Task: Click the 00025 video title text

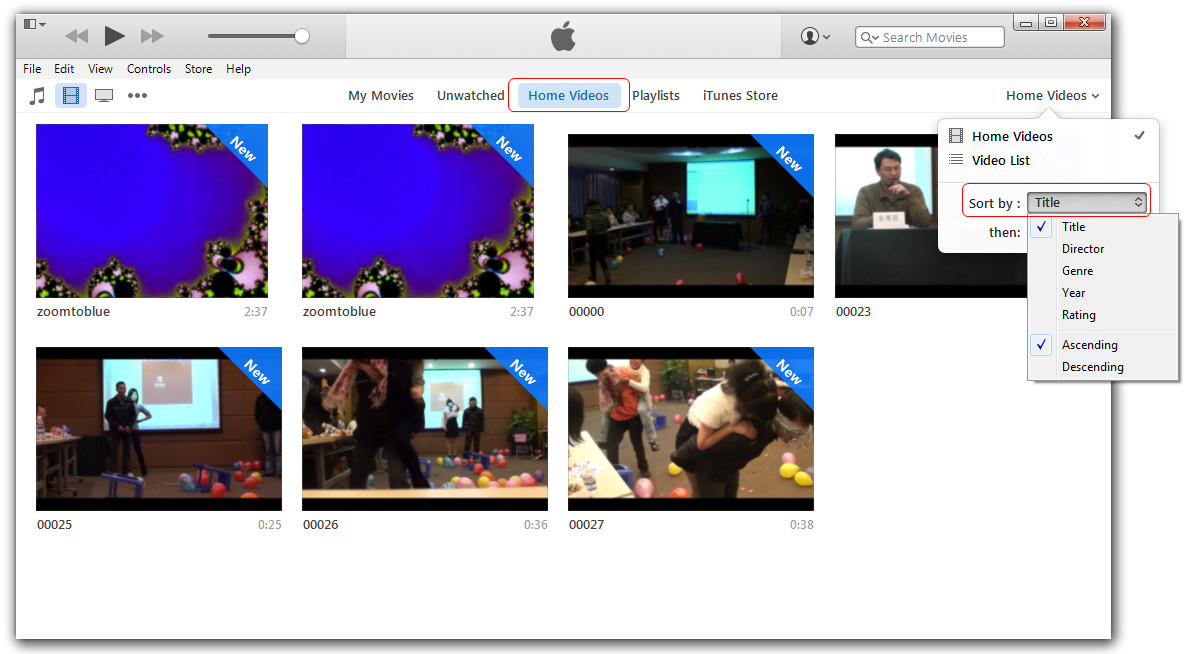Action: pos(54,525)
